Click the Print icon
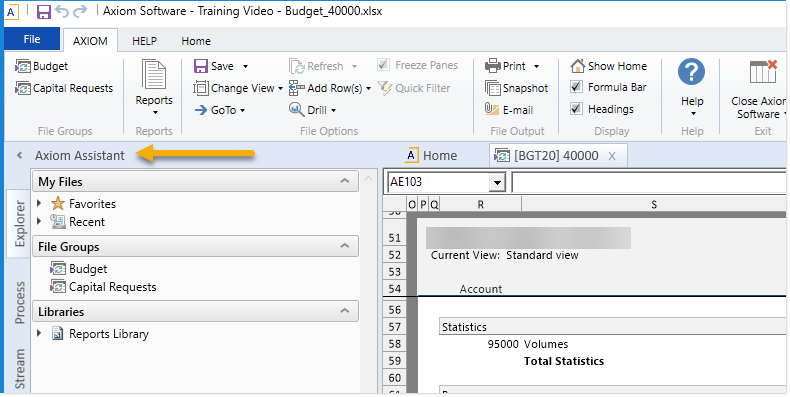790x397 pixels. 492,66
